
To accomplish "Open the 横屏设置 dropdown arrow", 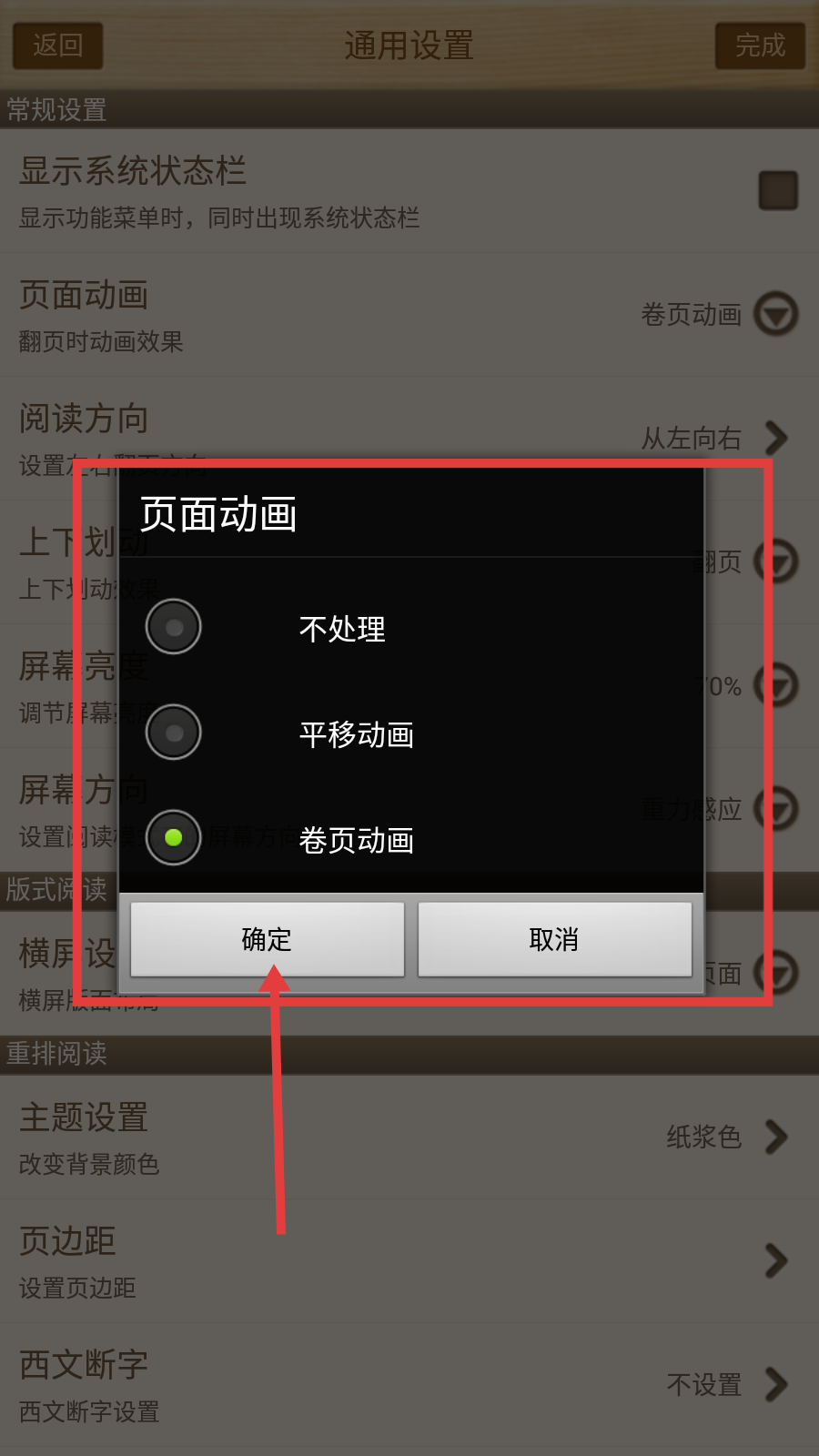I will click(x=781, y=973).
